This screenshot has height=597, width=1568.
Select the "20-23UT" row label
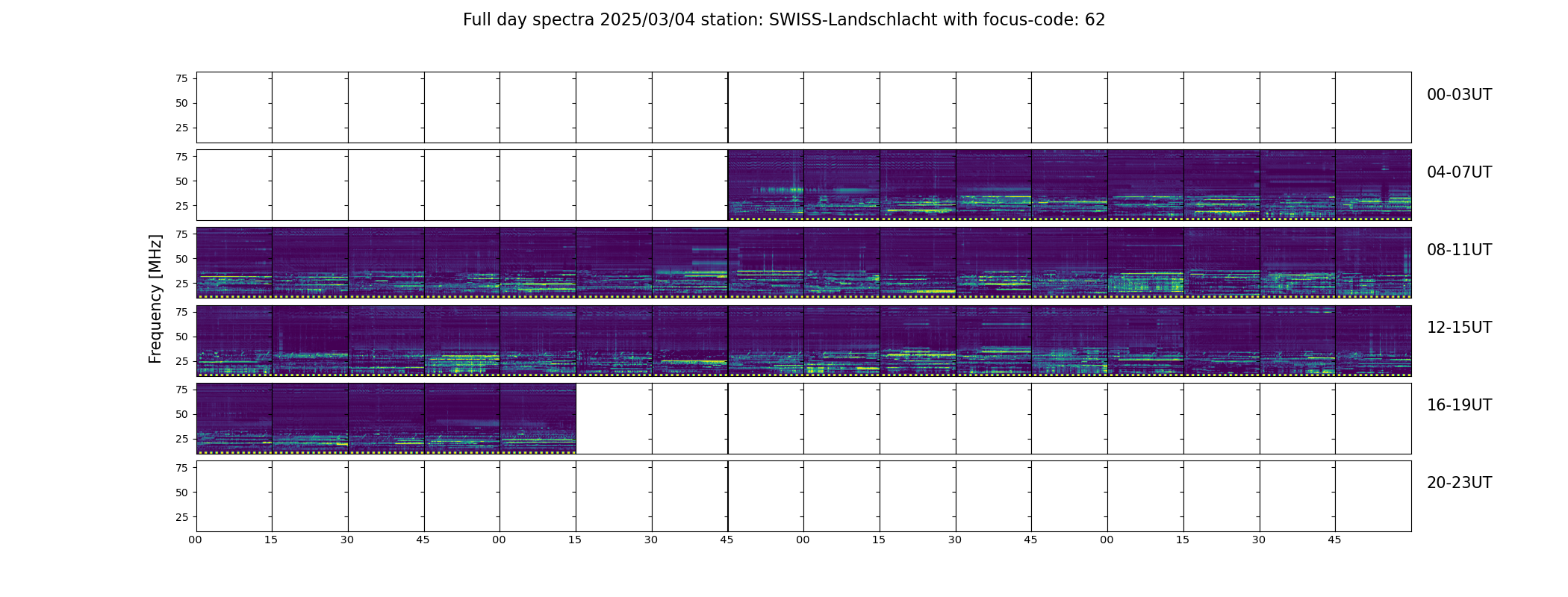1459,483
